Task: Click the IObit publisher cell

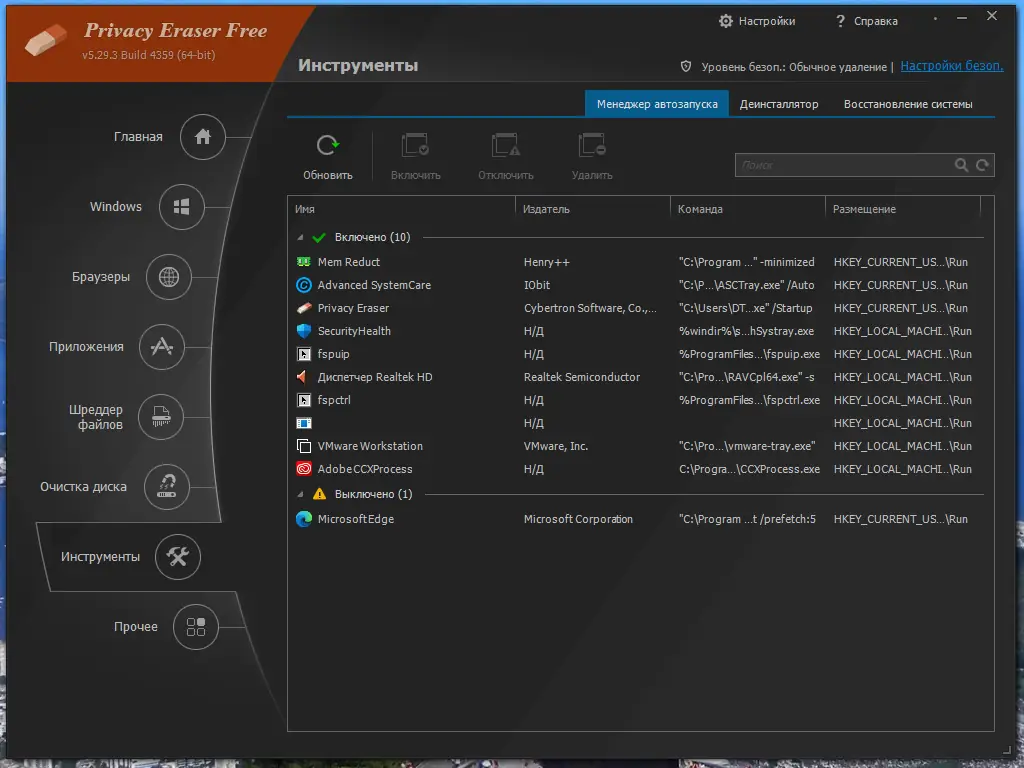Action: pos(537,285)
